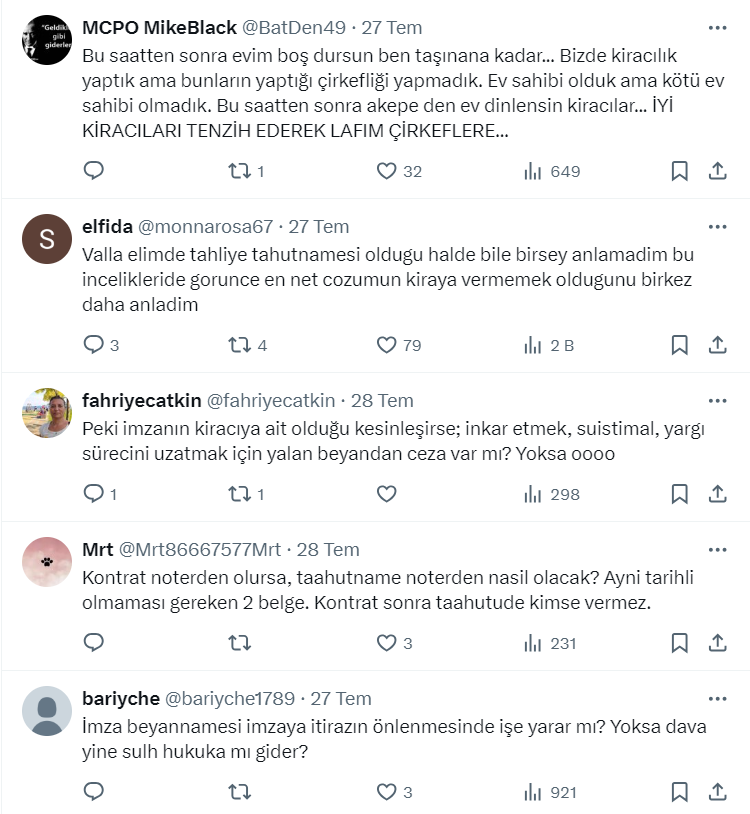Like fahriyecatkin's tweet
750x814 pixels.
pyautogui.click(x=387, y=494)
